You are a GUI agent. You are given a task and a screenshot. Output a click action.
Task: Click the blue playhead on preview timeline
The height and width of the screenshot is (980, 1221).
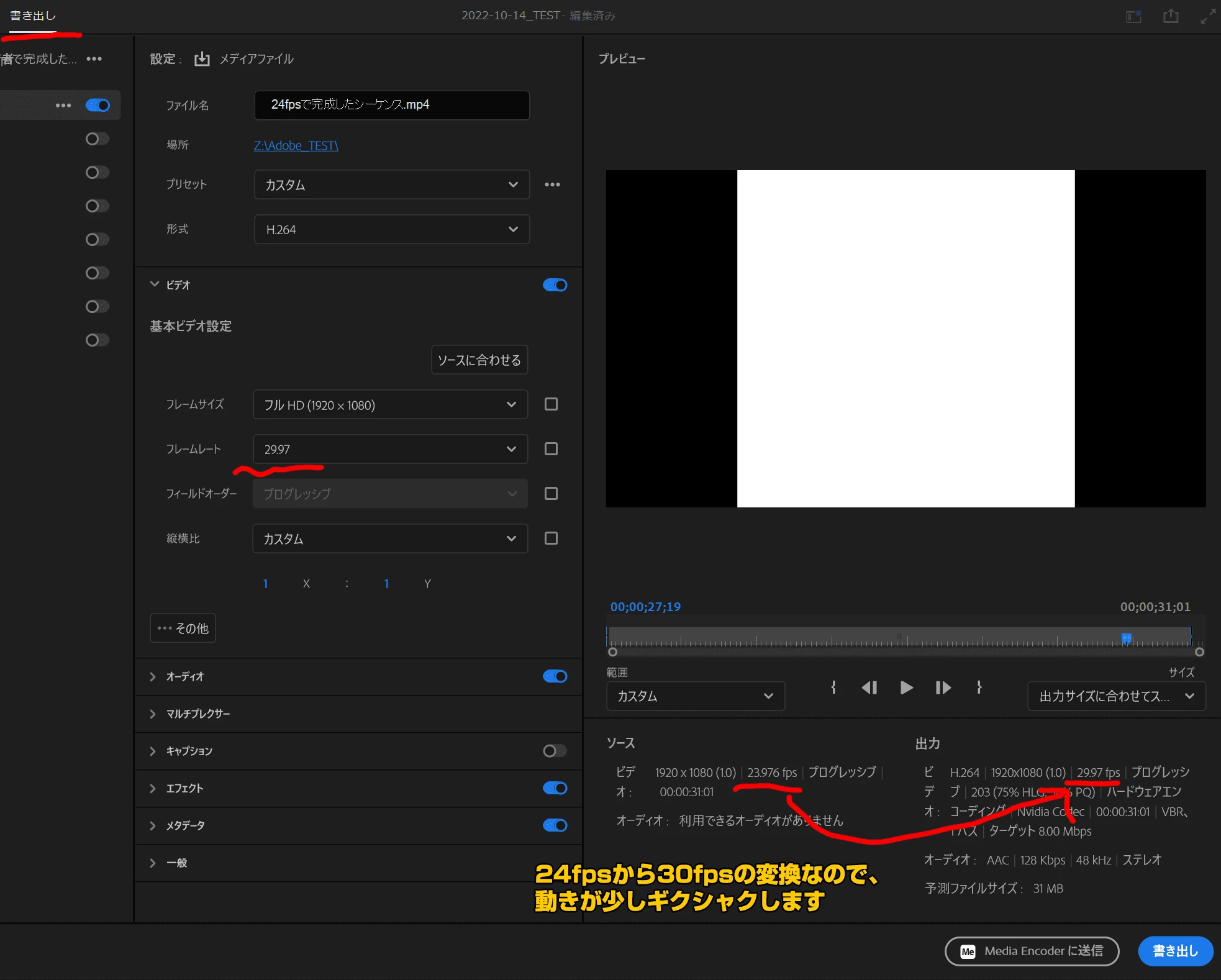(x=1126, y=638)
